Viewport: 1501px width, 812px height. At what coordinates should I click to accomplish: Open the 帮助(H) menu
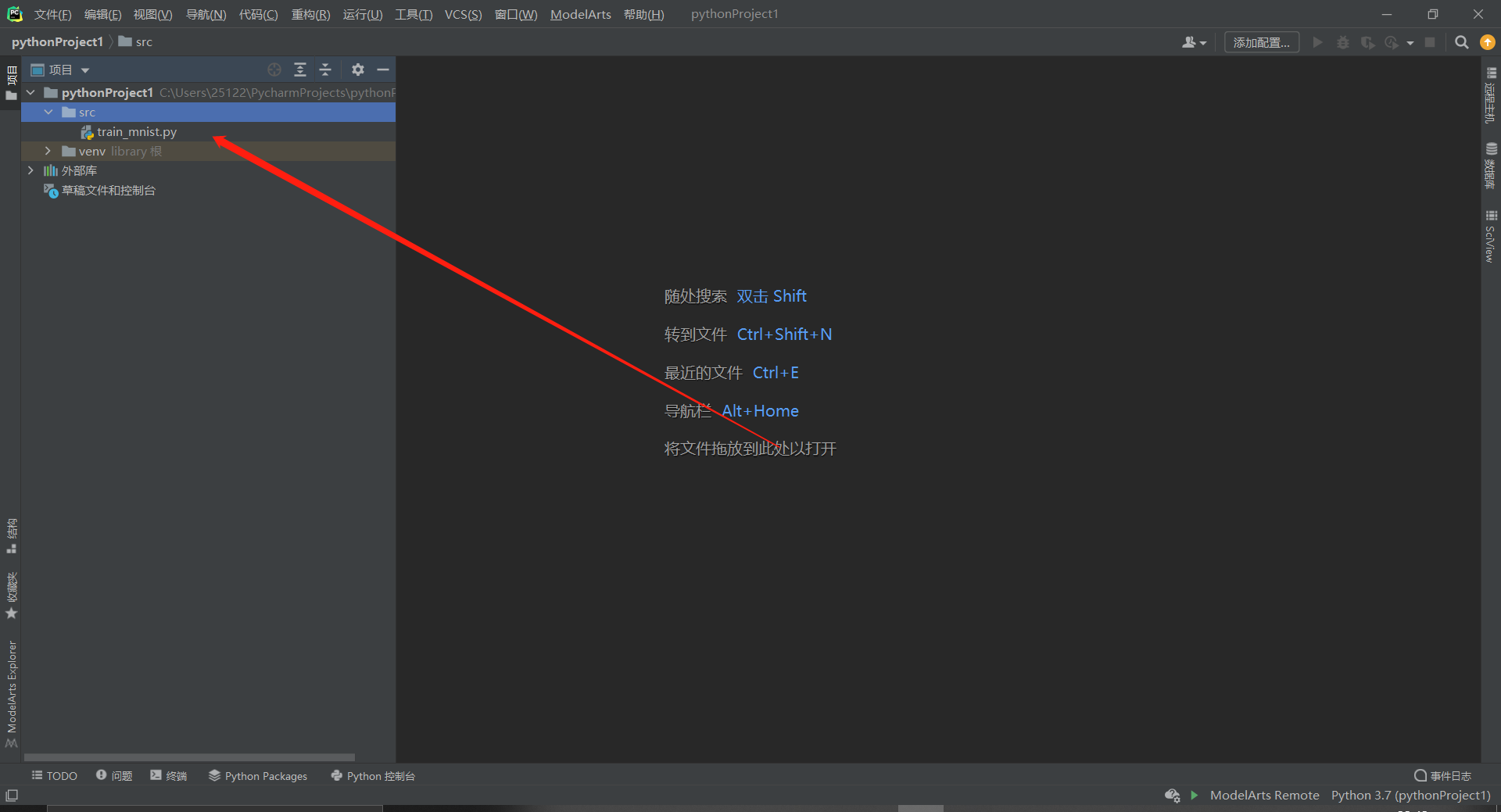click(643, 14)
